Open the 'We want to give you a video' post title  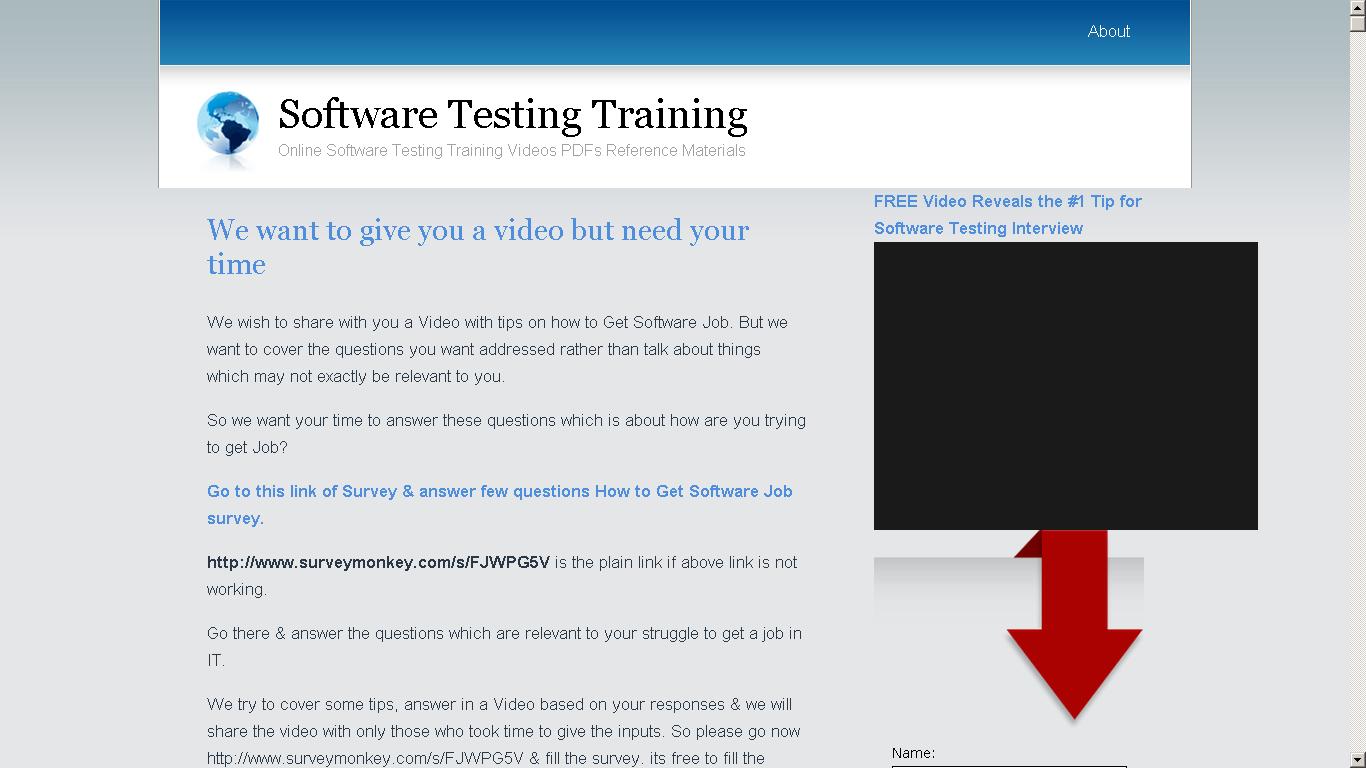point(478,247)
